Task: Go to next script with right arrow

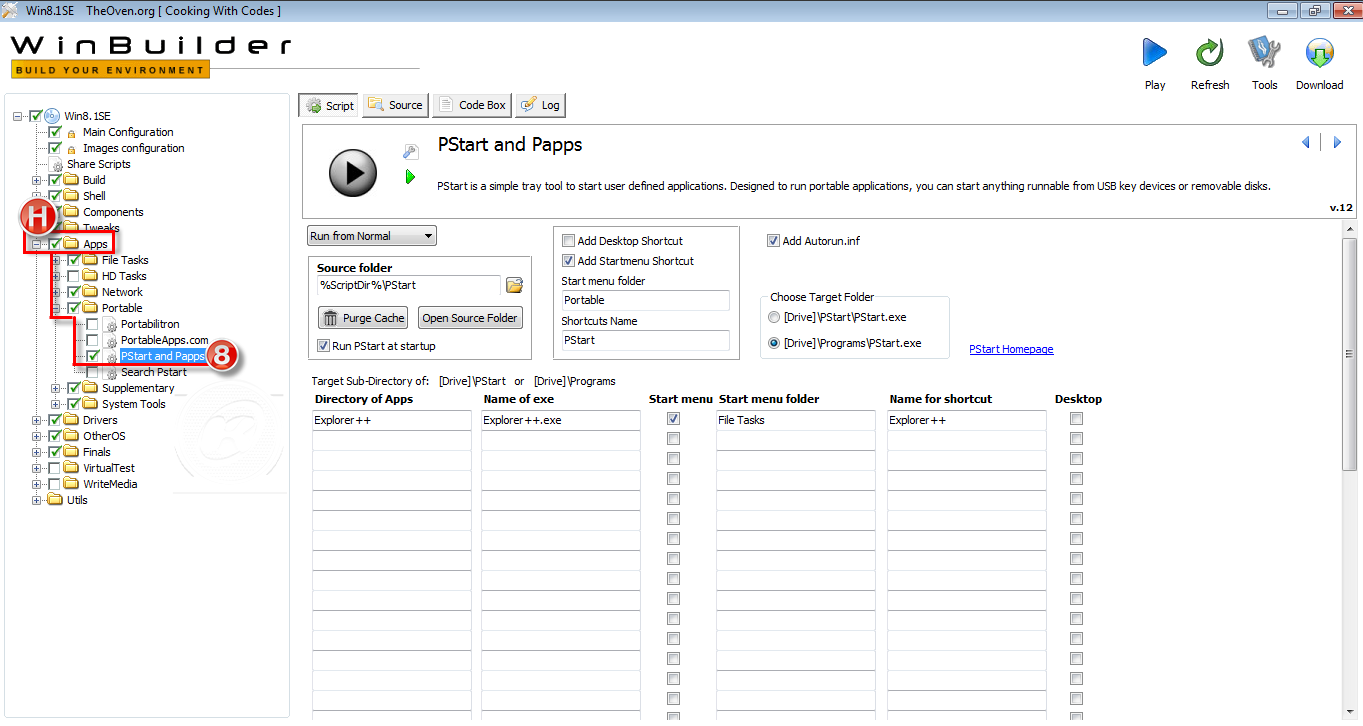Action: (1337, 143)
